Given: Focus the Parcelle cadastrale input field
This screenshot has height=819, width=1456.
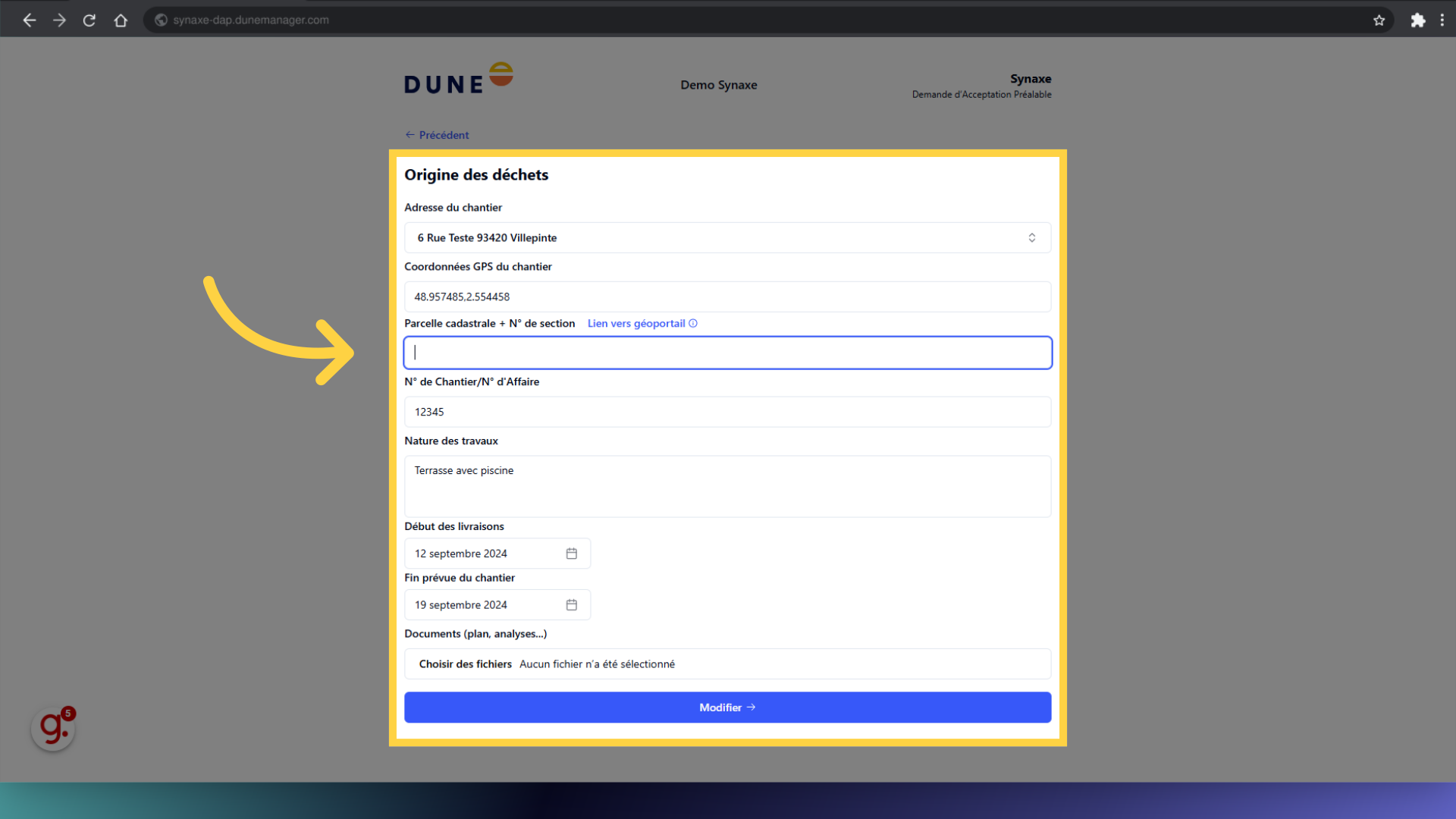Looking at the screenshot, I should click(x=727, y=353).
